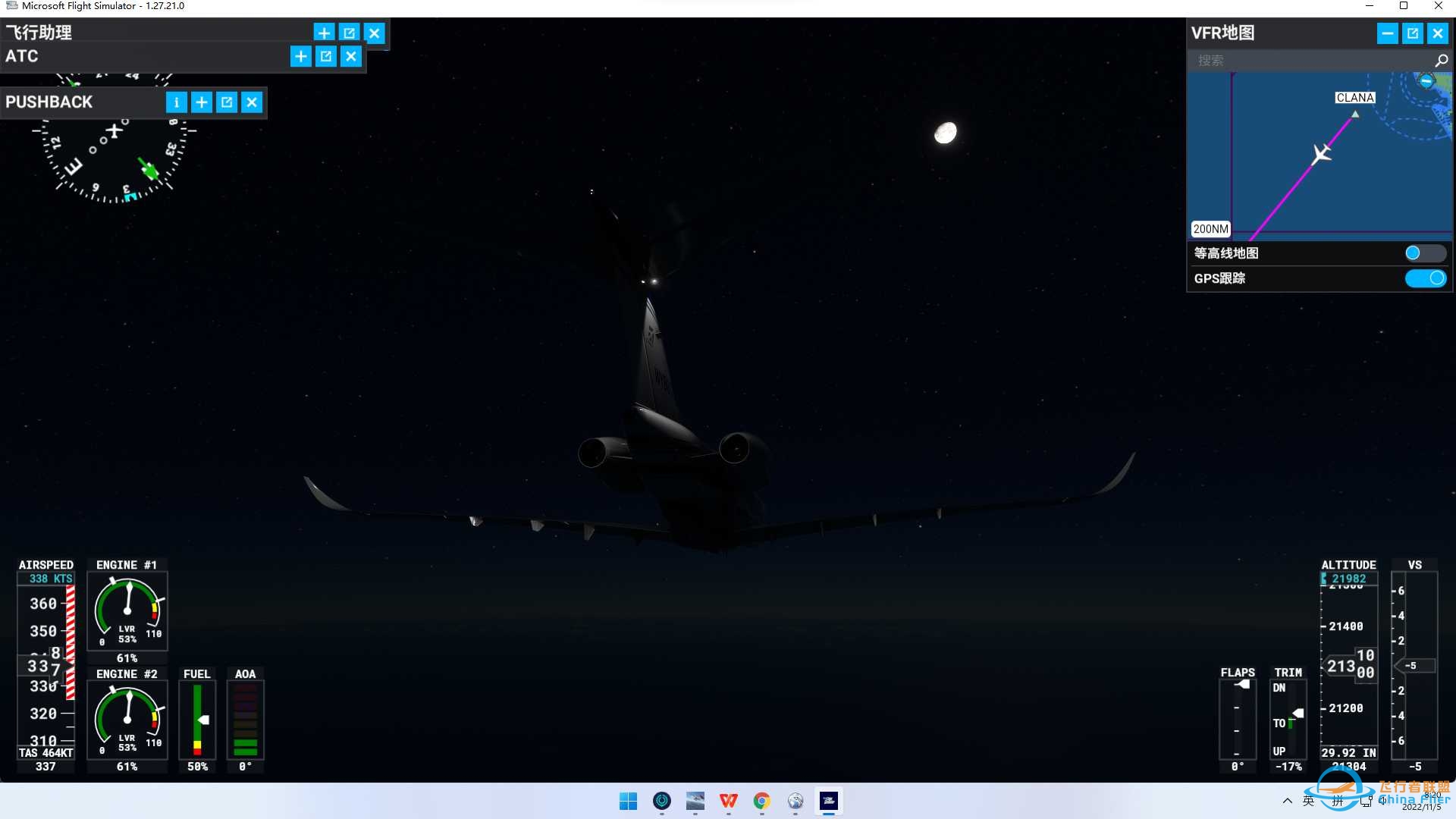The height and width of the screenshot is (819, 1456).
Task: Show hidden system tray icons chevron
Action: tap(1287, 801)
